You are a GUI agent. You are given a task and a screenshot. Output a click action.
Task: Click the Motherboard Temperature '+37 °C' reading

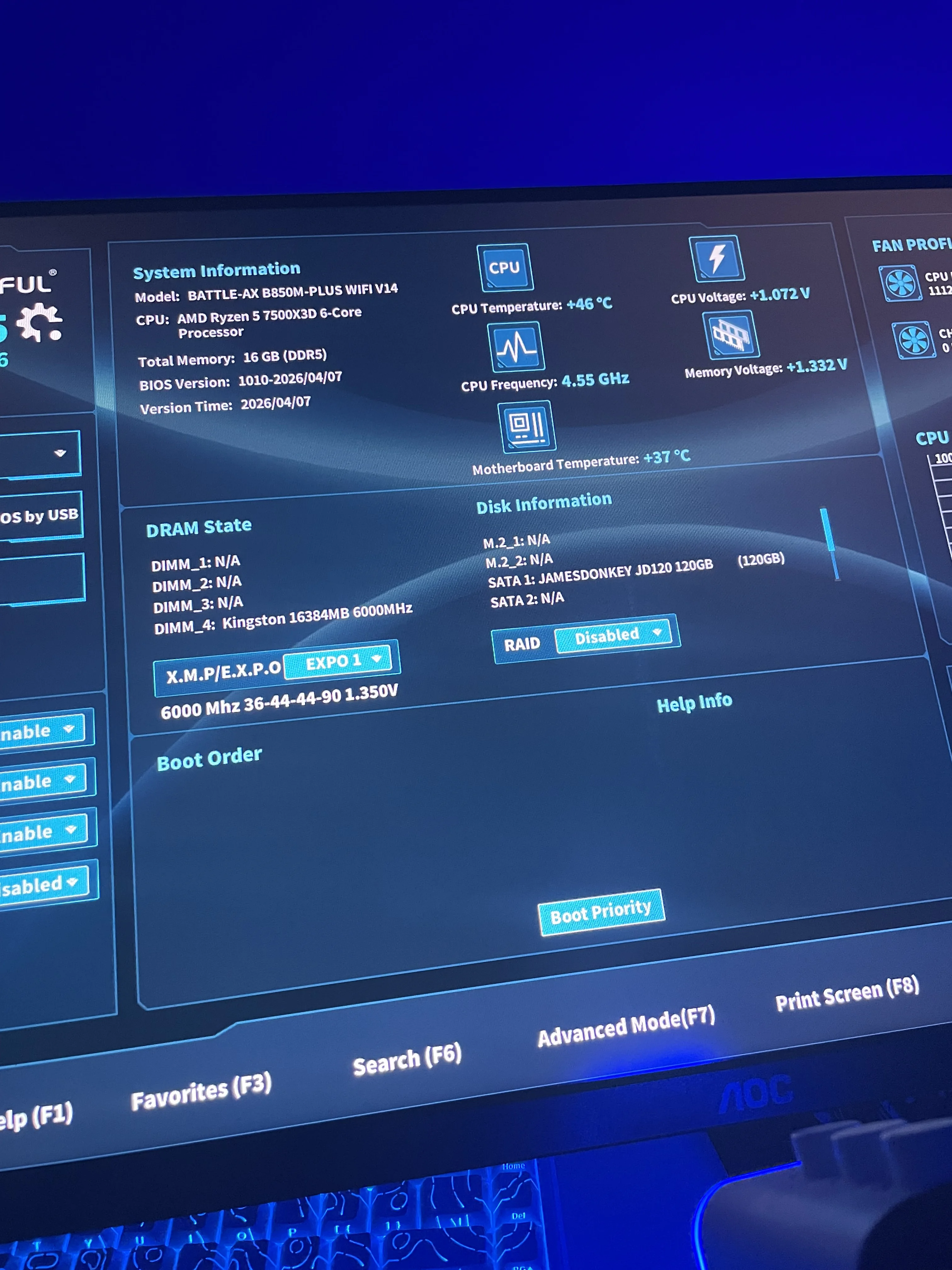(667, 457)
